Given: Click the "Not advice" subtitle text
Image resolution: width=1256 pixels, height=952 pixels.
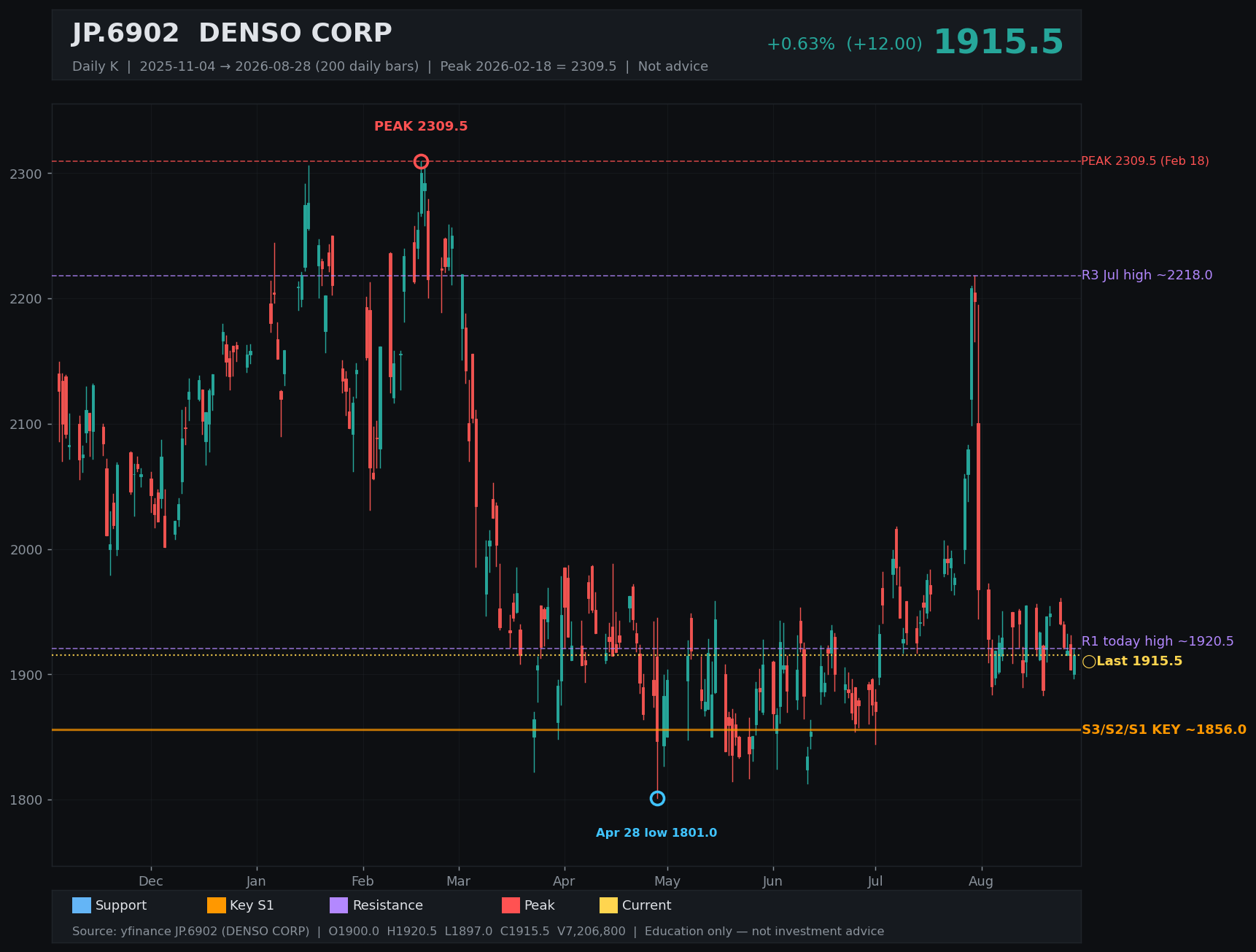Looking at the screenshot, I should (672, 66).
